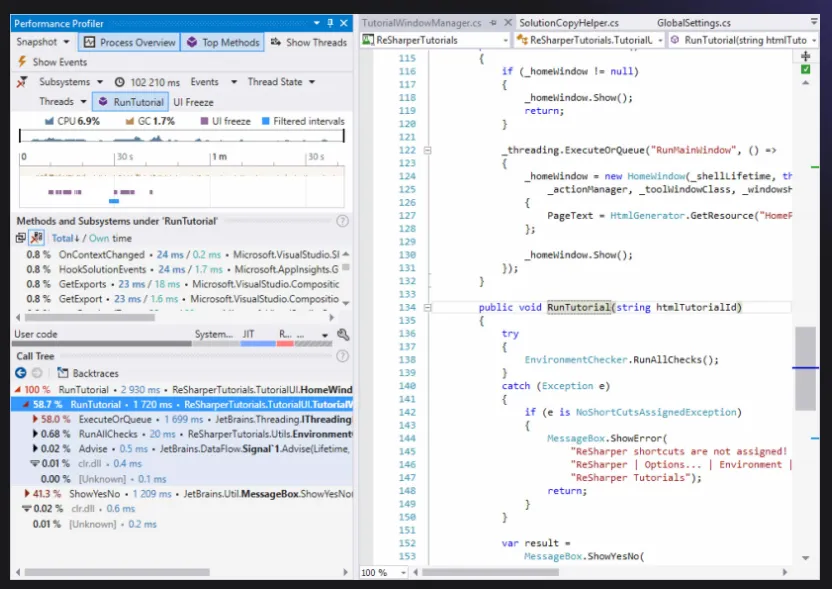Collapse the RunTutorial method at line 134

tap(428, 307)
